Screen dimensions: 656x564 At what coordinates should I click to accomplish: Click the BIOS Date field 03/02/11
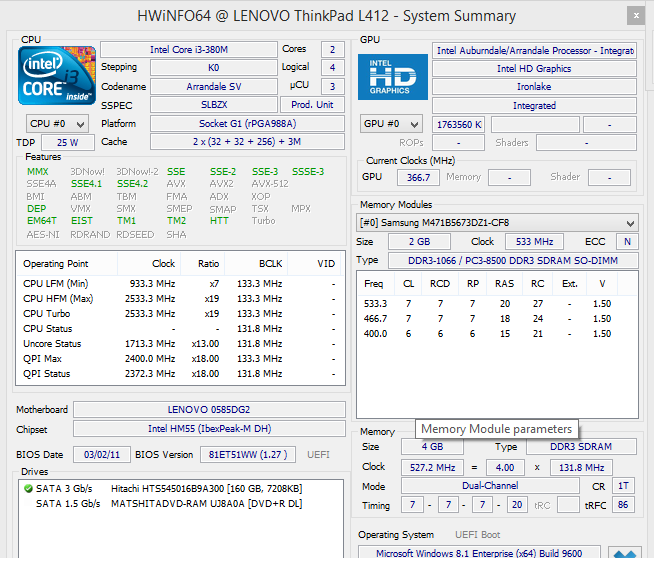pos(102,454)
